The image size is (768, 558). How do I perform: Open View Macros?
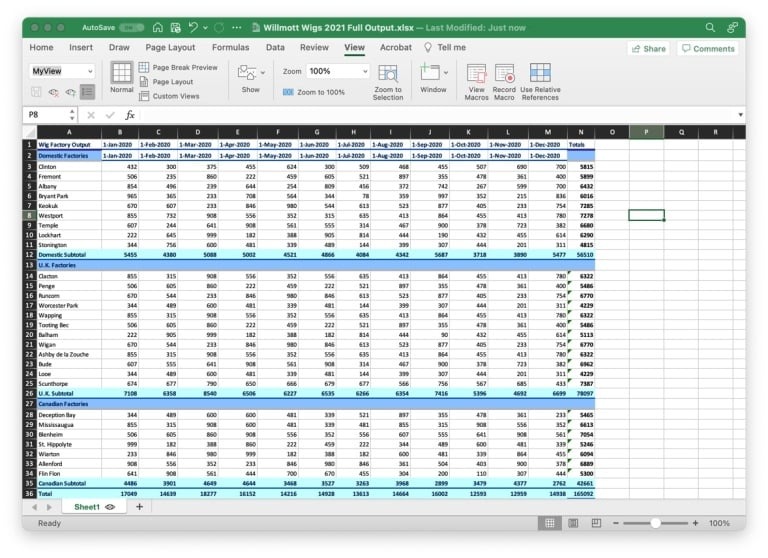(476, 80)
